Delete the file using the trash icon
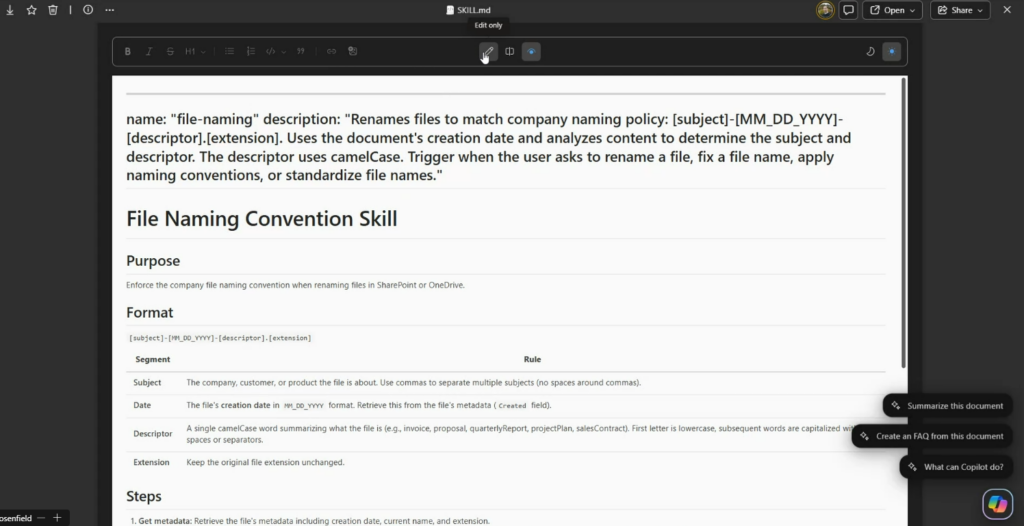Screen dimensions: 1024x526 click(53, 10)
